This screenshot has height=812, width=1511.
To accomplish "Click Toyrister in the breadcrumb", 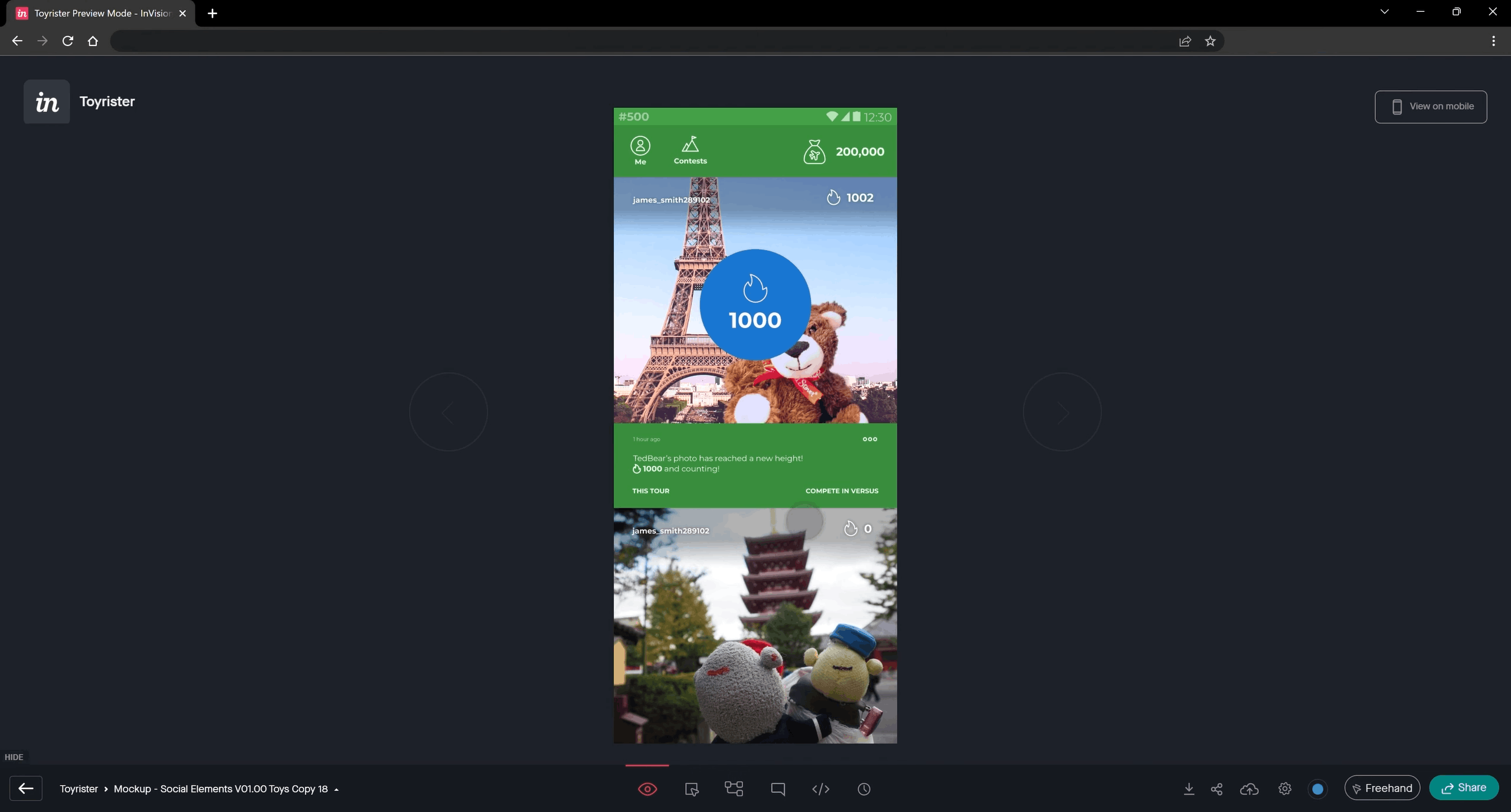I will coord(79,789).
